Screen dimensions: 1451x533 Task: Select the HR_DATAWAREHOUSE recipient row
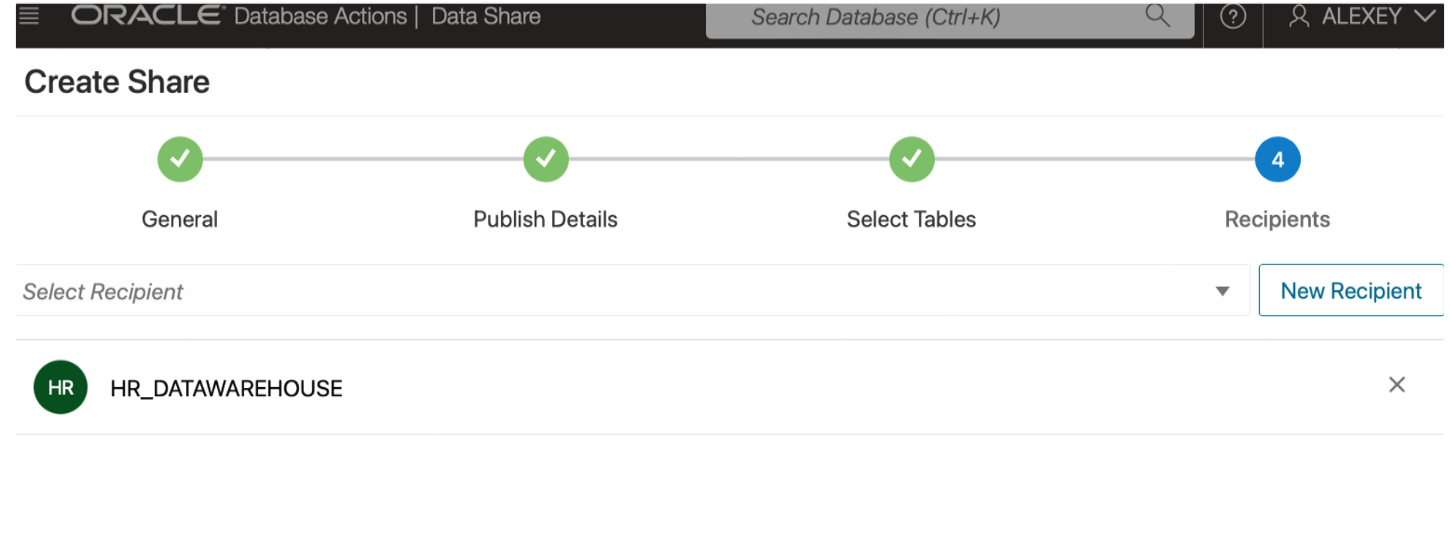click(700, 388)
